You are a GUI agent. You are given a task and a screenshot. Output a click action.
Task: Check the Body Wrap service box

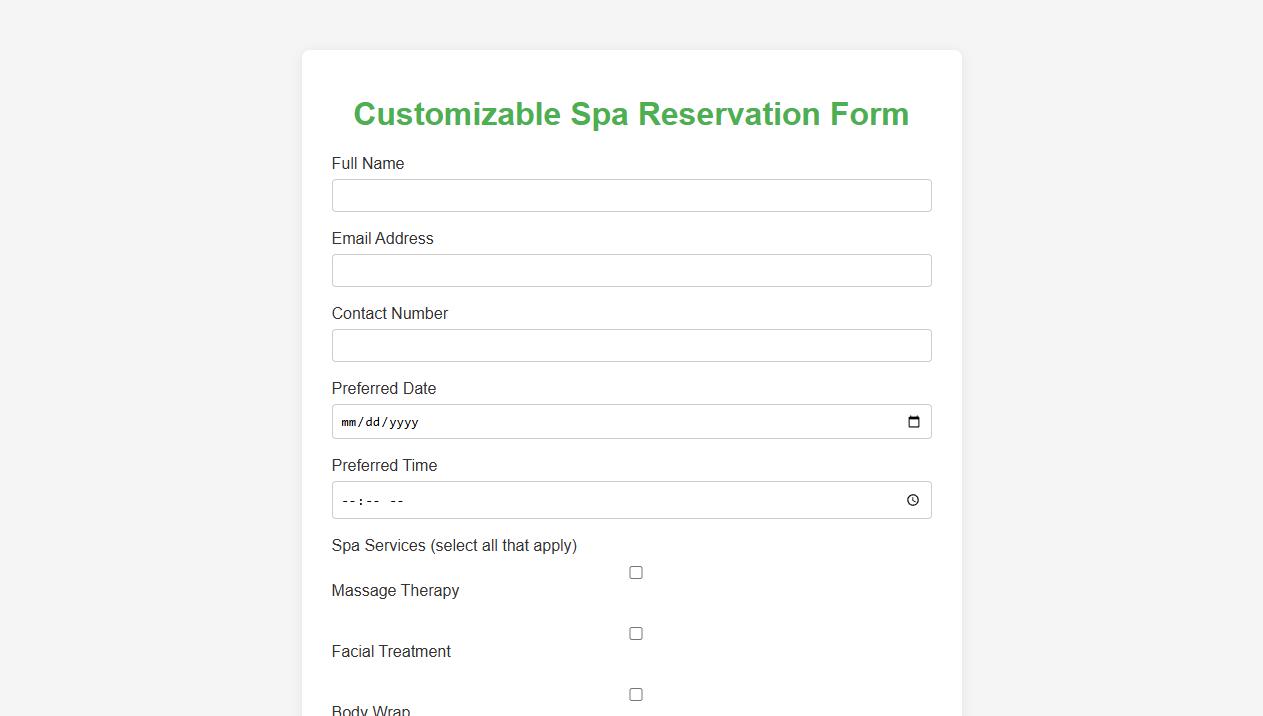tap(636, 694)
